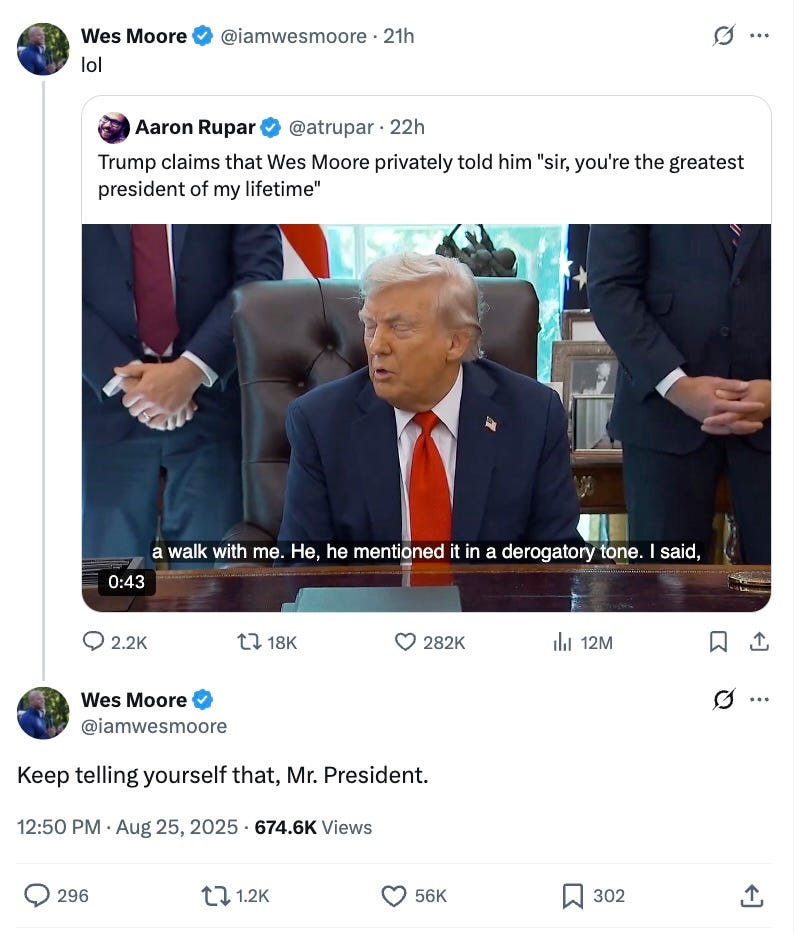Share the main tweet via bottom share icon
This screenshot has height=934, width=796.
tap(751, 895)
